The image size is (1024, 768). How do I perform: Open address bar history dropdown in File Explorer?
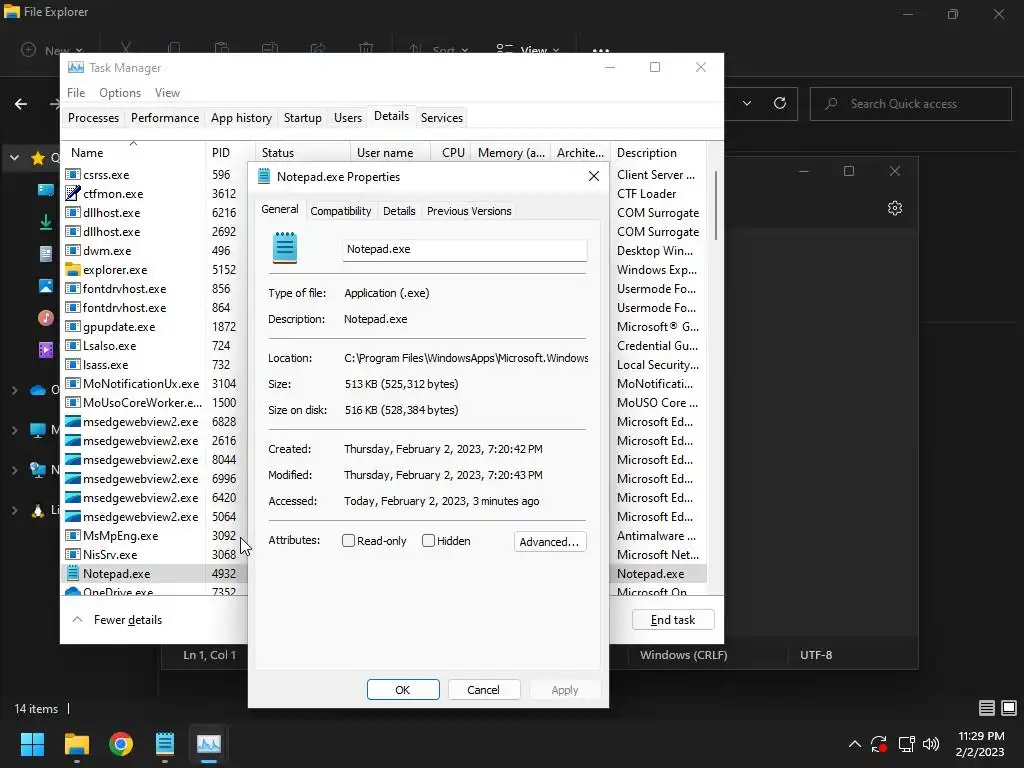747,103
